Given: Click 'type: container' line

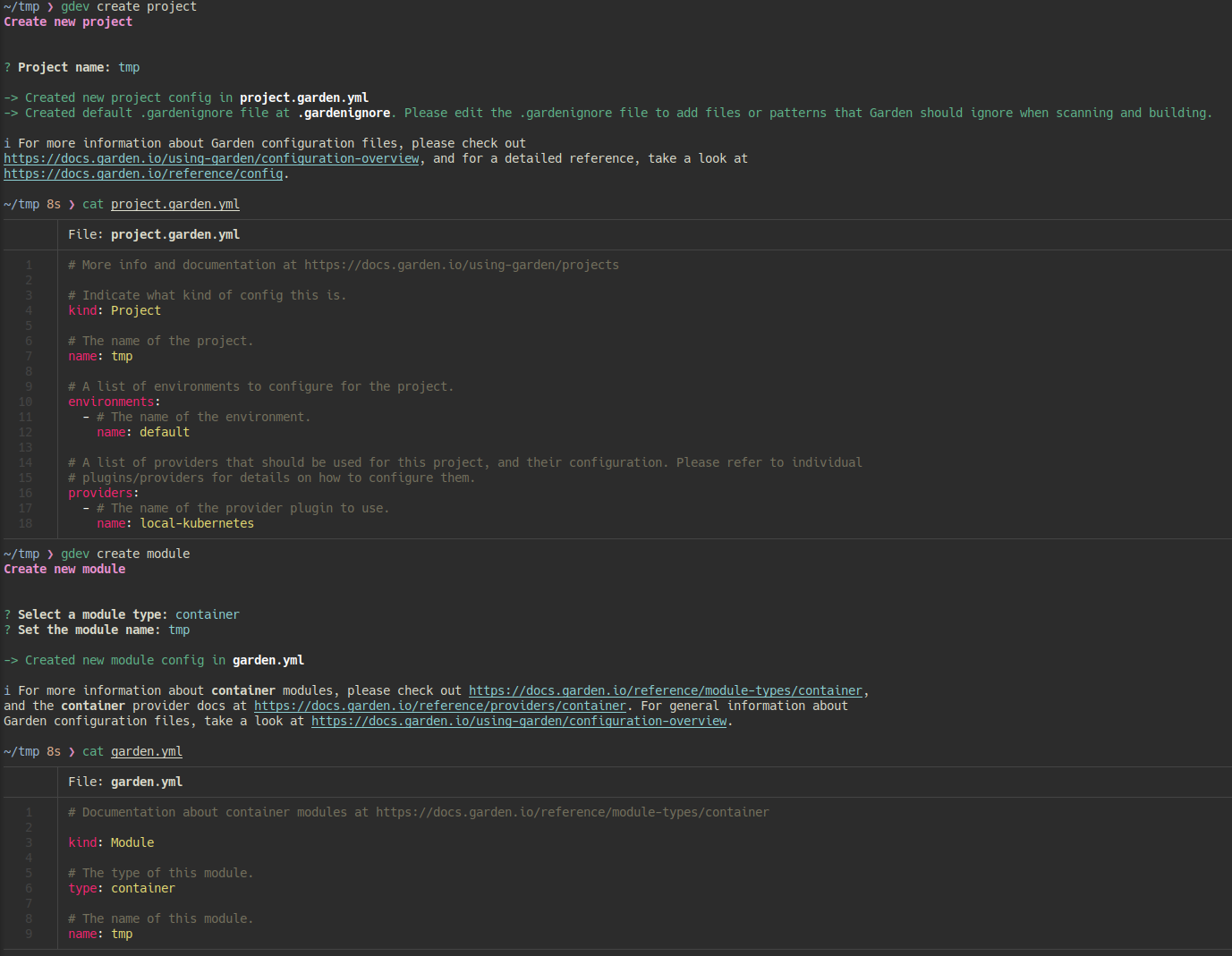Looking at the screenshot, I should click(x=122, y=888).
